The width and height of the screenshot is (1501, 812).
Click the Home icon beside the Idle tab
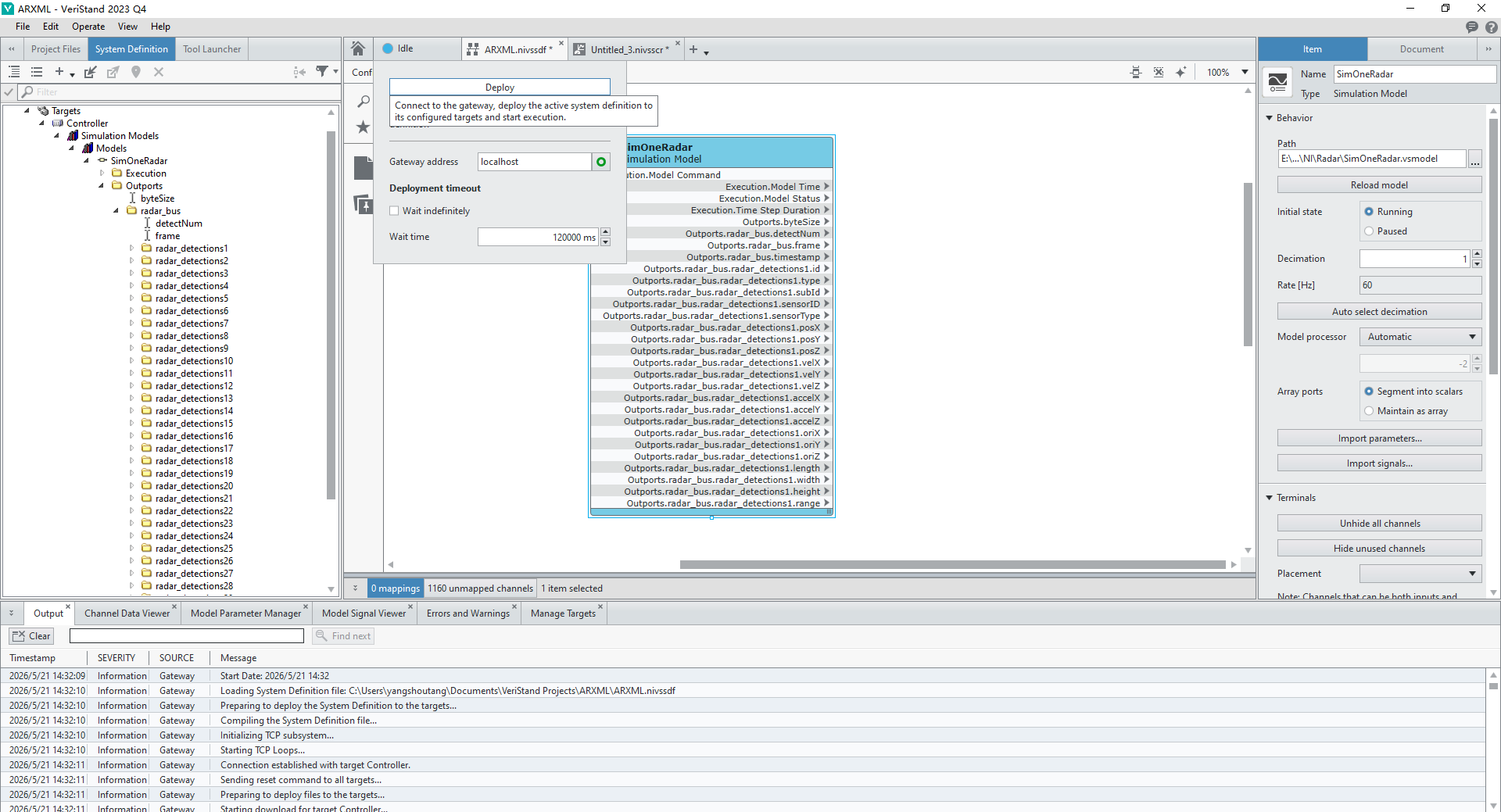click(358, 48)
